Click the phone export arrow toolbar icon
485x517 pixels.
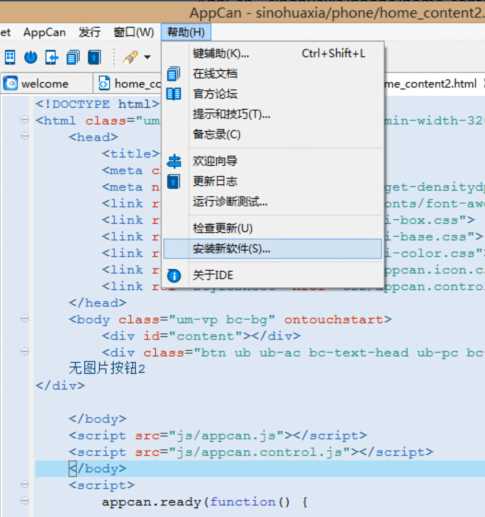click(52, 57)
